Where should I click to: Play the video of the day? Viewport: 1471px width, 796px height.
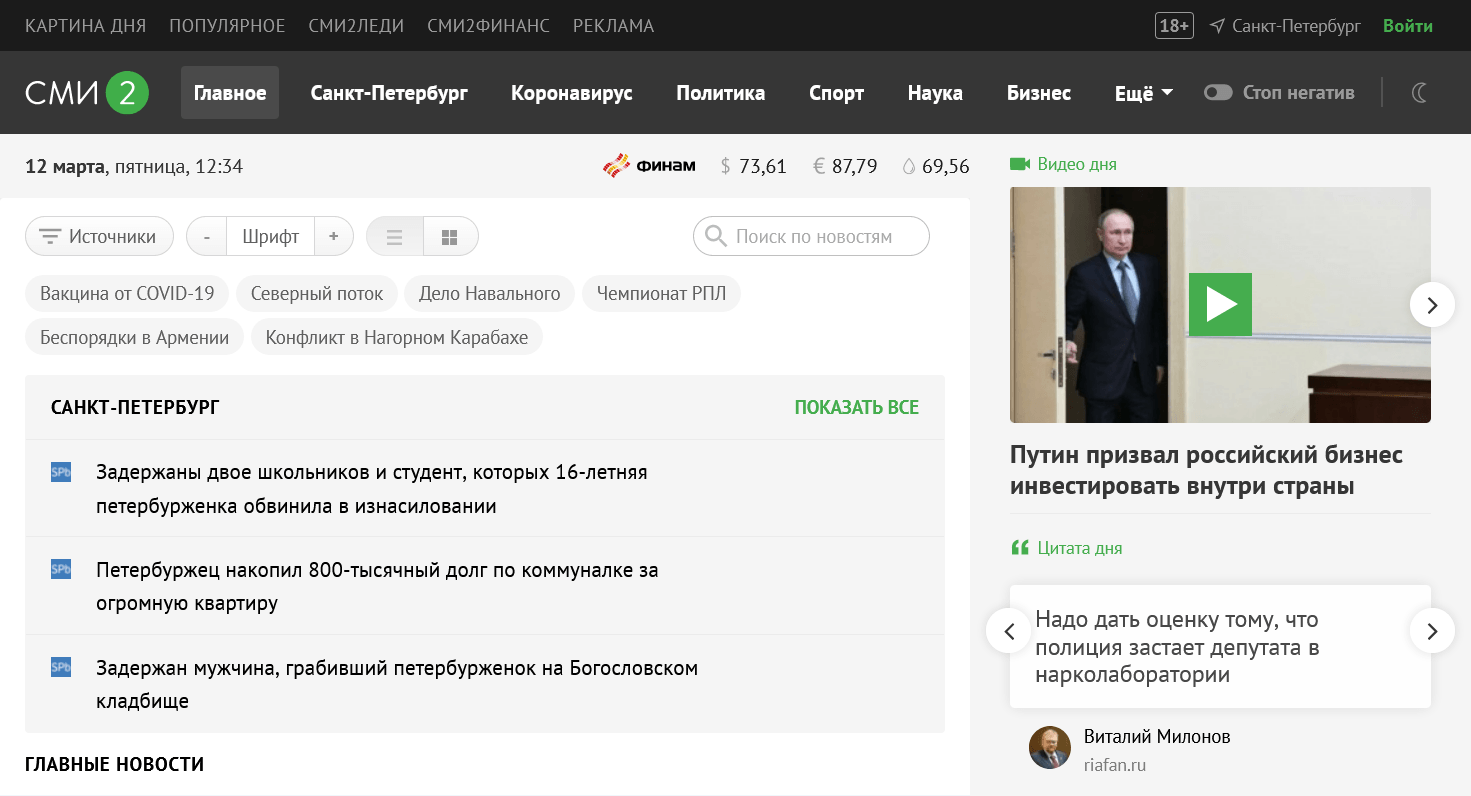pos(1220,304)
